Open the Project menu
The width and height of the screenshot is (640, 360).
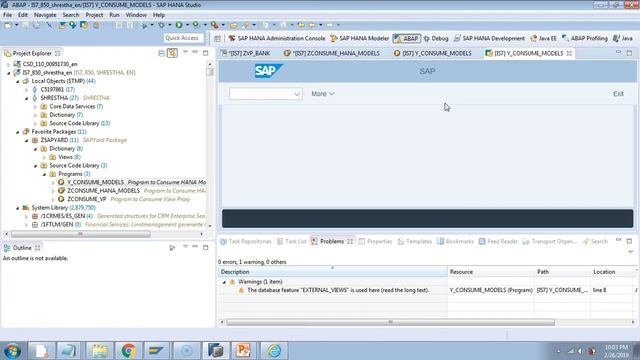(x=94, y=15)
